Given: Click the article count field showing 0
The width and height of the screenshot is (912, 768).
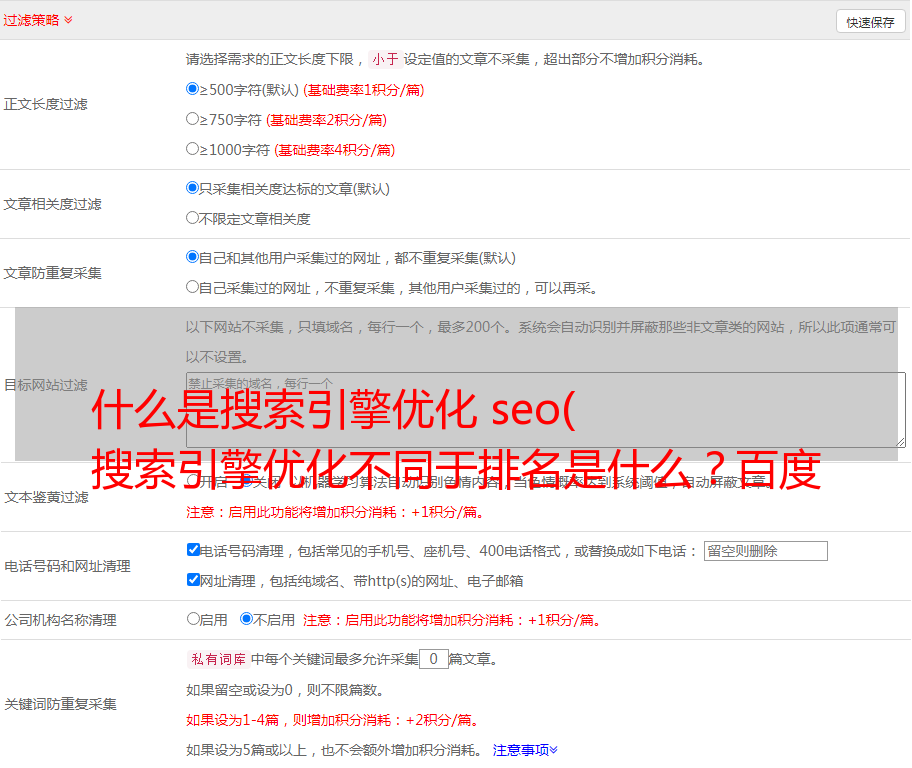Looking at the screenshot, I should click(433, 659).
